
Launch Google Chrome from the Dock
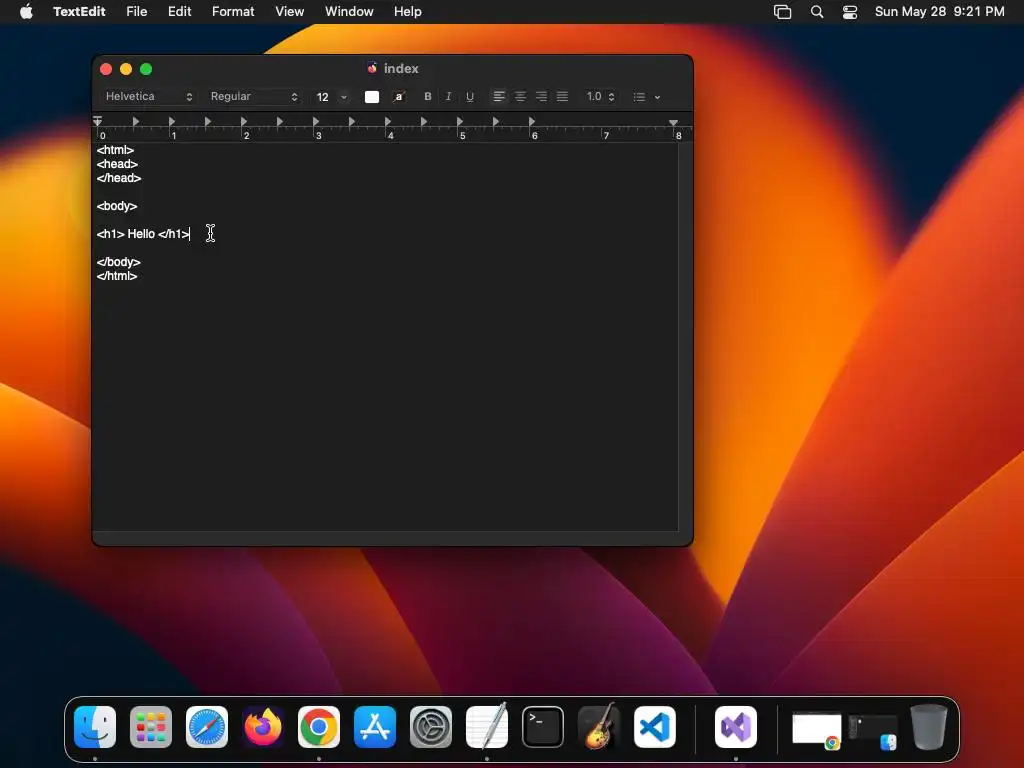coord(319,726)
